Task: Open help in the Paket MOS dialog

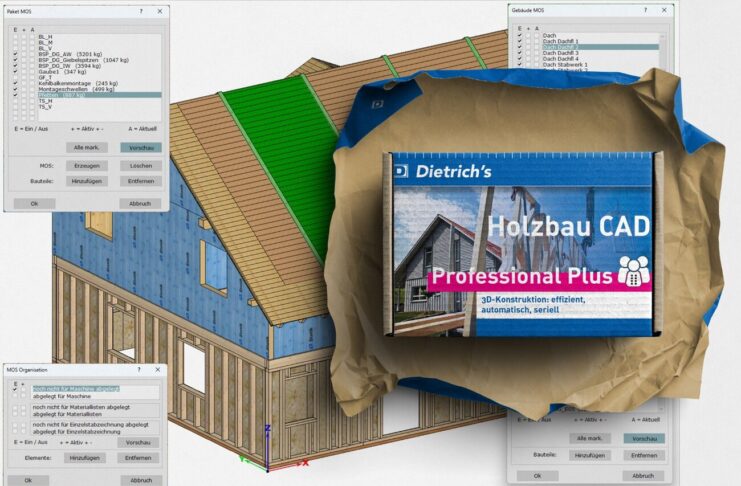Action: click(x=141, y=11)
